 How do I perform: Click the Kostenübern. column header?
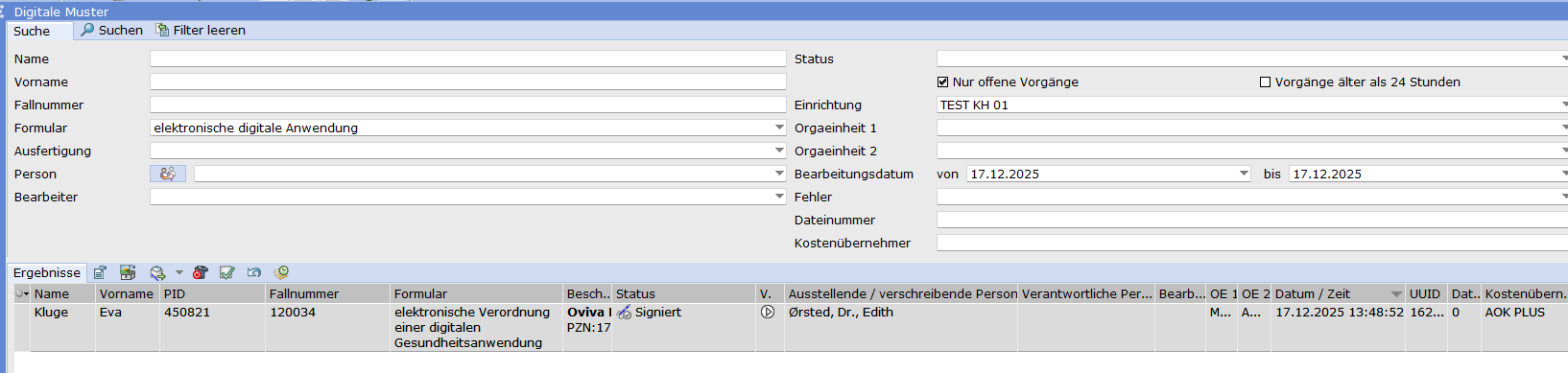click(1525, 294)
